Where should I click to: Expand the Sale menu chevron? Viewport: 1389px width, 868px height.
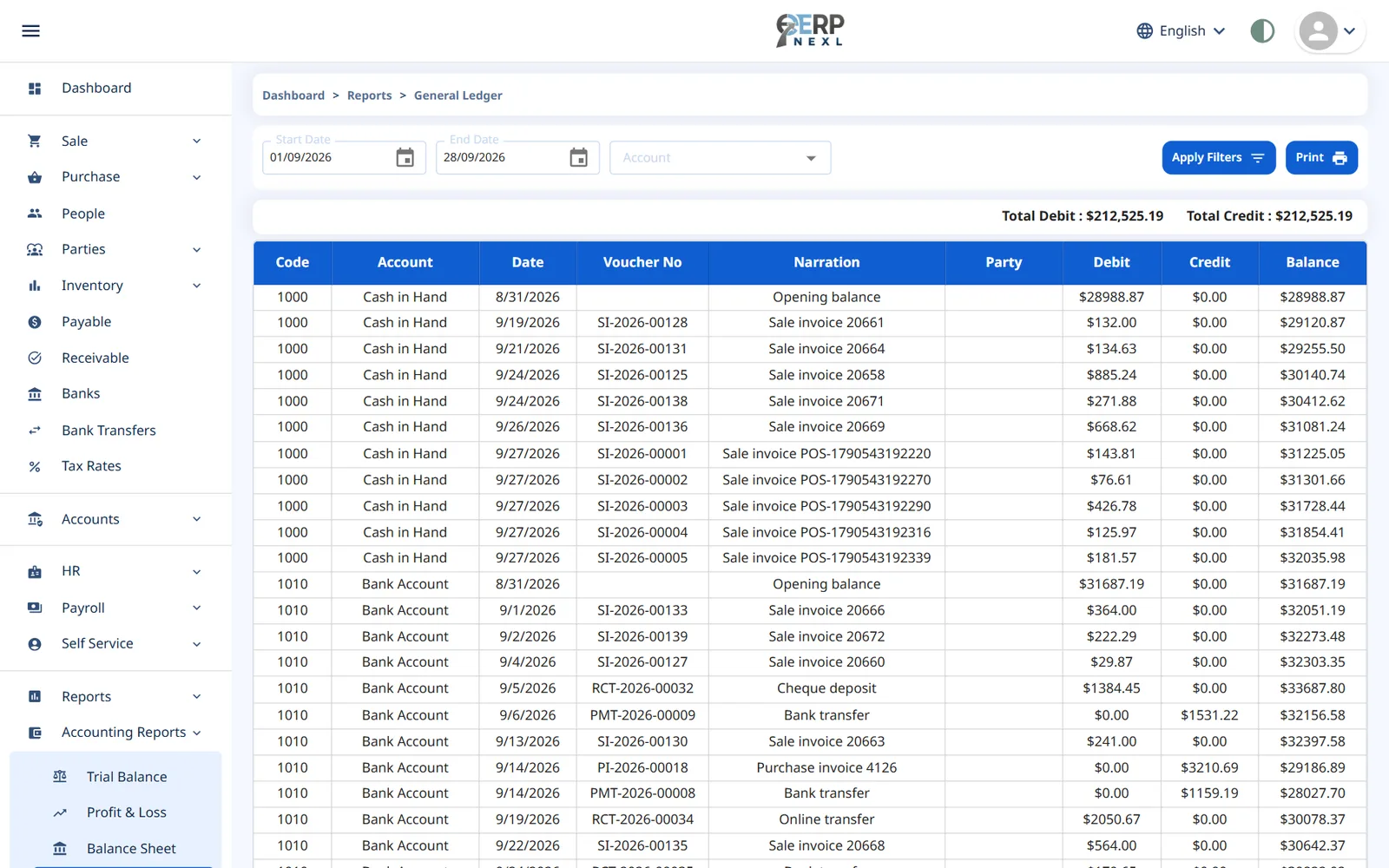pos(197,141)
